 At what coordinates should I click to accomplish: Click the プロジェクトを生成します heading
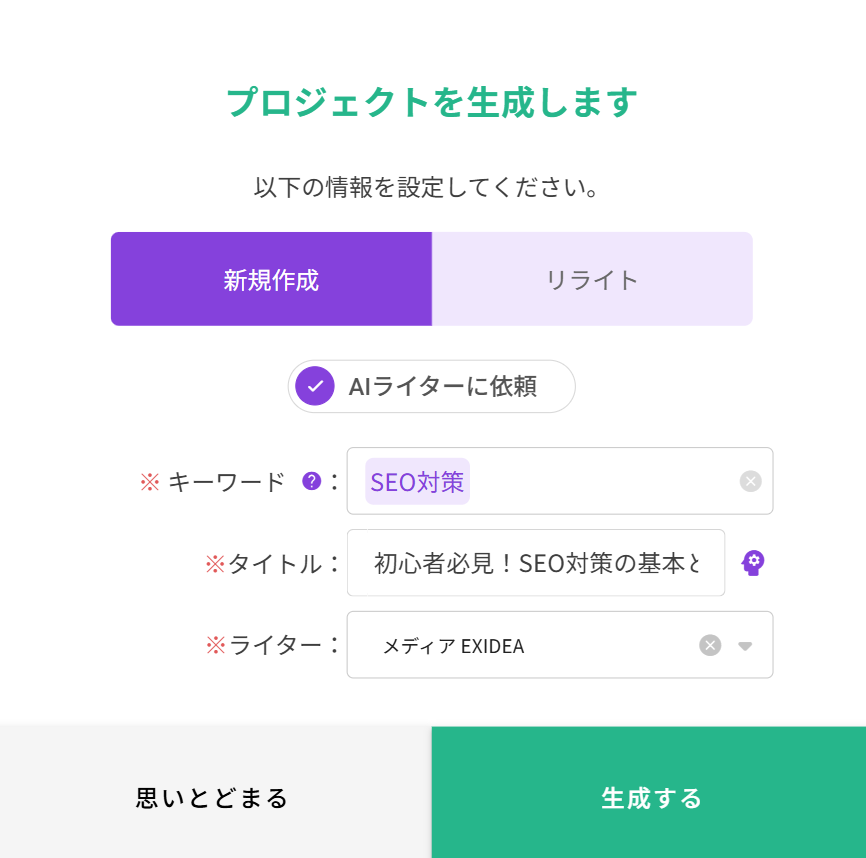click(432, 100)
